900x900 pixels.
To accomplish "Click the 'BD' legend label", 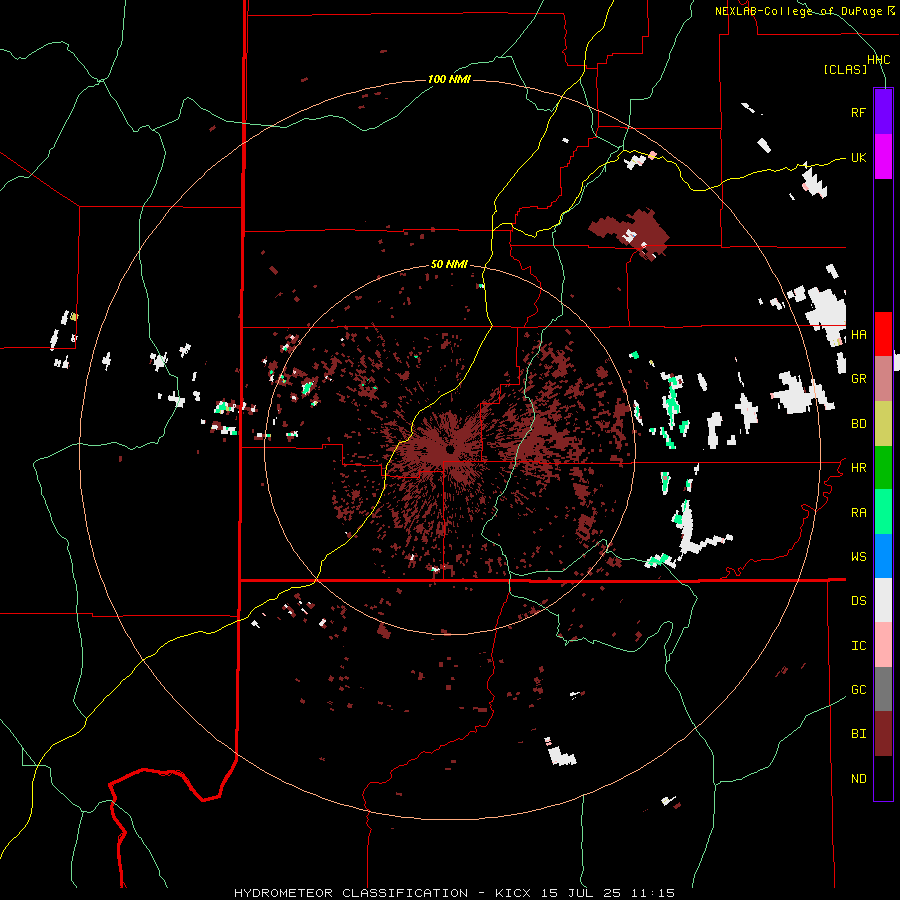I will coord(858,424).
